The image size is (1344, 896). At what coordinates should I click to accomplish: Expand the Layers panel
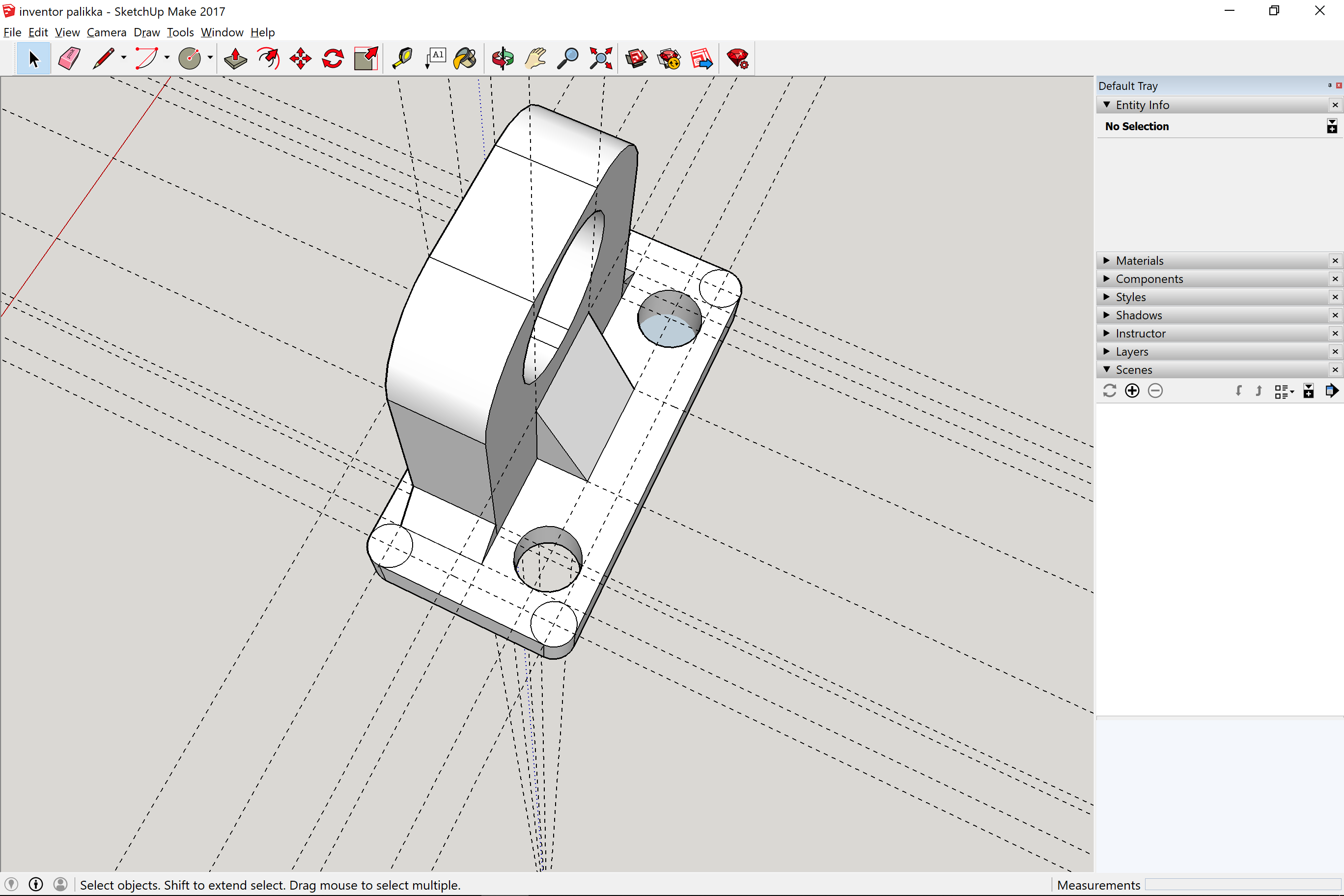pos(1131,351)
